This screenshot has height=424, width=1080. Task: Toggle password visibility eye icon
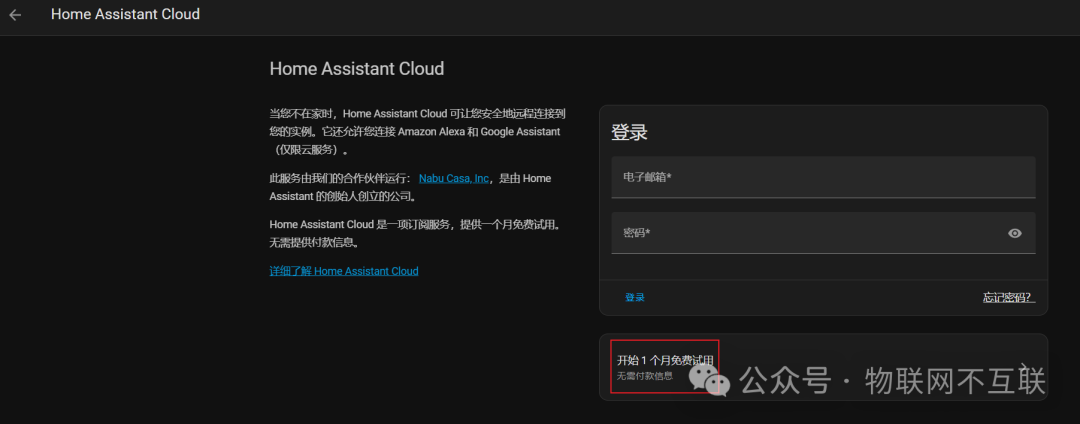pos(1015,233)
